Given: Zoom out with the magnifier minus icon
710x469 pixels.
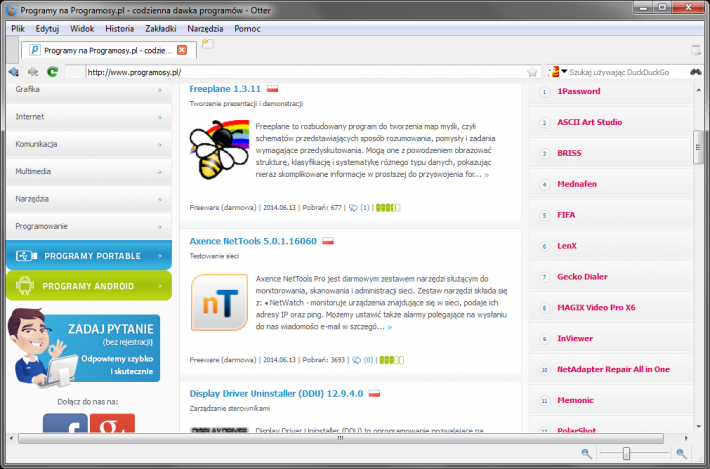Looking at the screenshot, I should (x=586, y=453).
